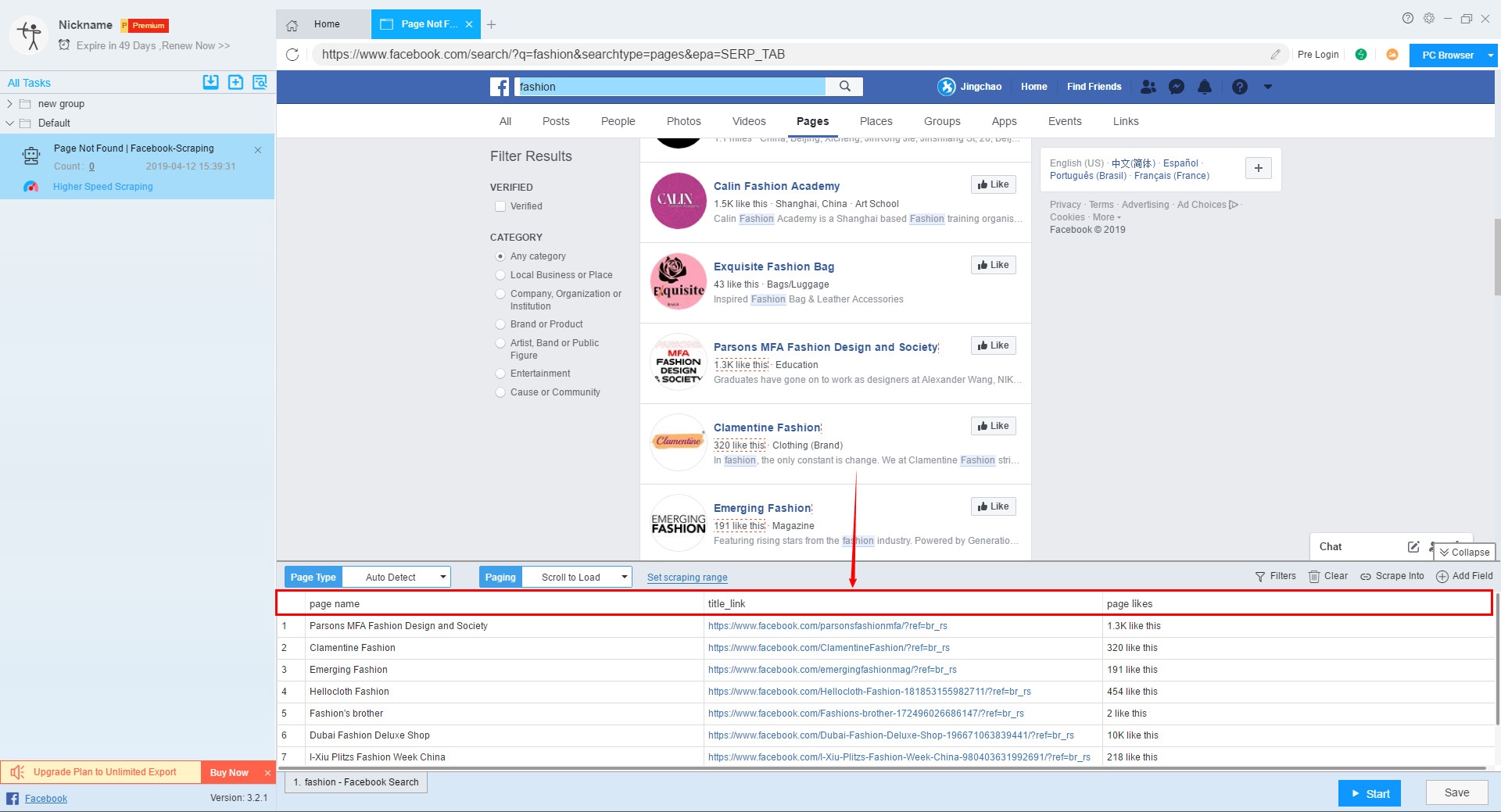Click the browser URL address field

(790, 55)
